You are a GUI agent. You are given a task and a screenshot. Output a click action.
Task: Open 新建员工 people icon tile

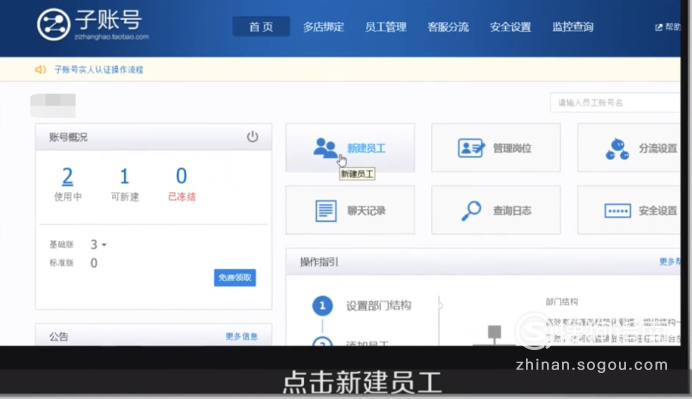(x=325, y=148)
